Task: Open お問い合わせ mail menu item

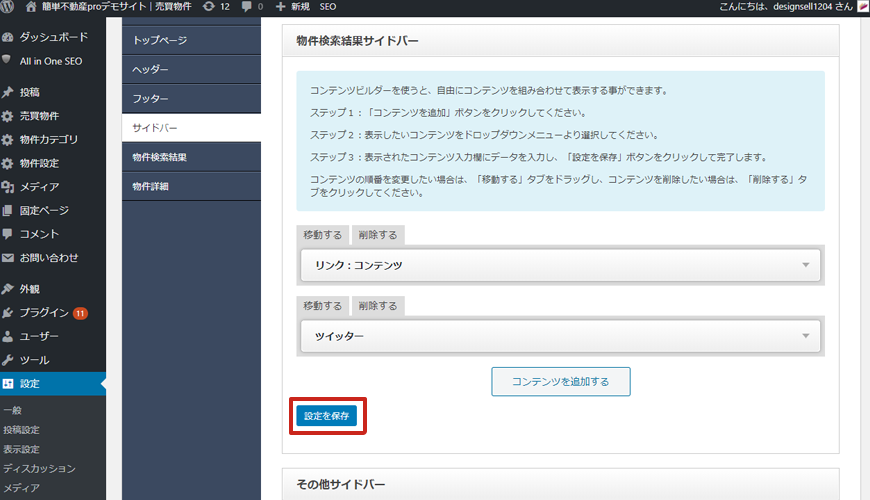Action: tap(48, 258)
